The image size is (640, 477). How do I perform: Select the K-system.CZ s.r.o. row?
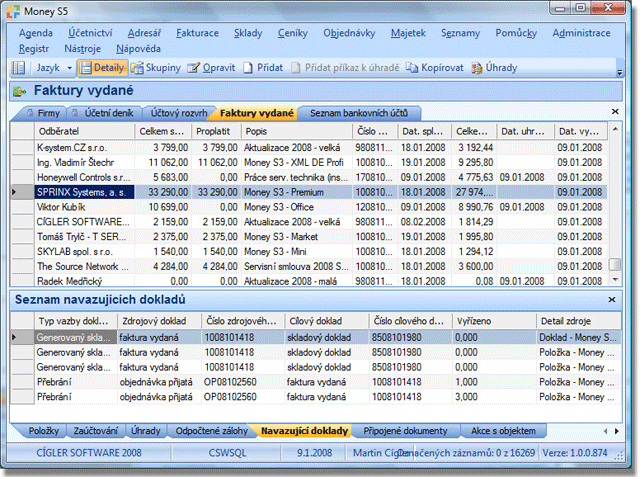[x=309, y=147]
